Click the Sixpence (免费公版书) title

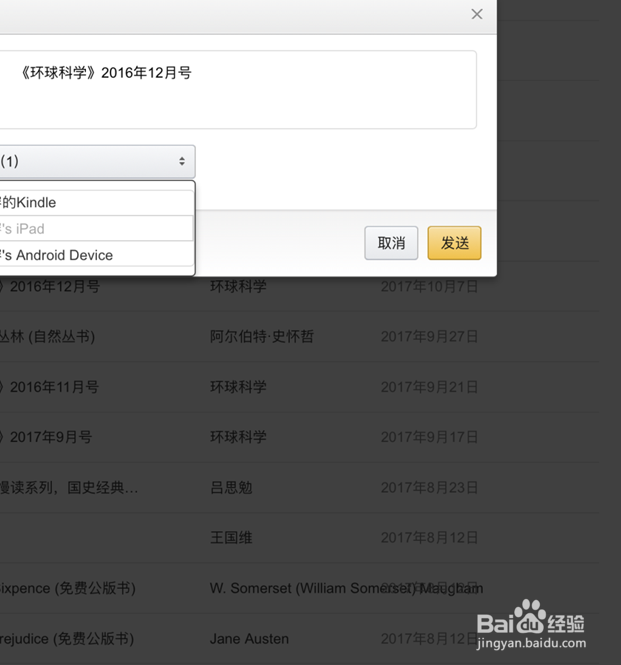[68, 588]
